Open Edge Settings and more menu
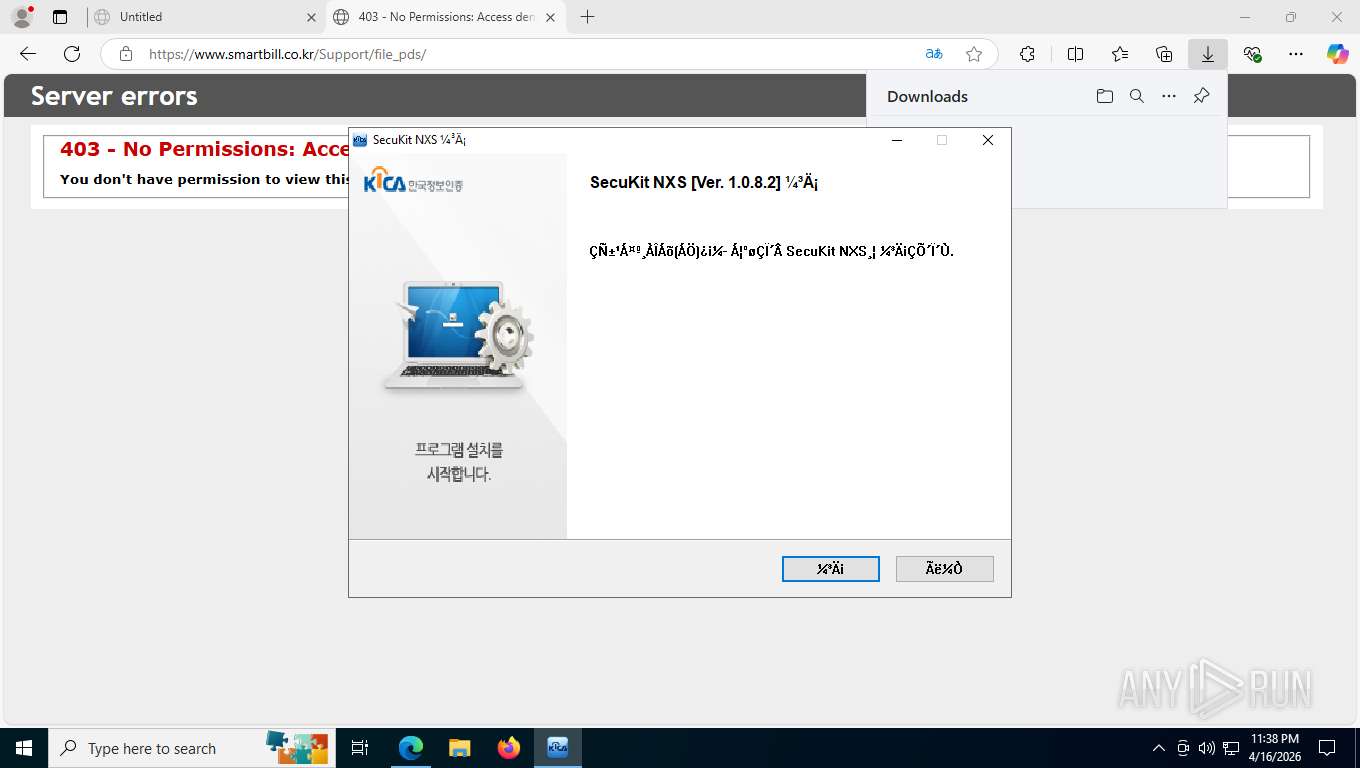The image size is (1360, 768). click(x=1296, y=54)
